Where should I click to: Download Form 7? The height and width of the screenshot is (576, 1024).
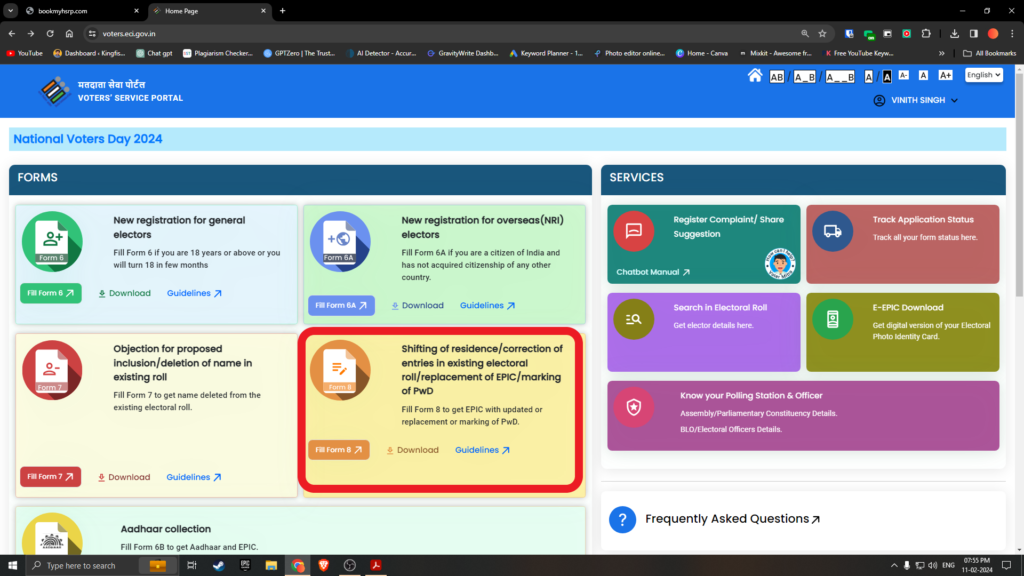124,477
